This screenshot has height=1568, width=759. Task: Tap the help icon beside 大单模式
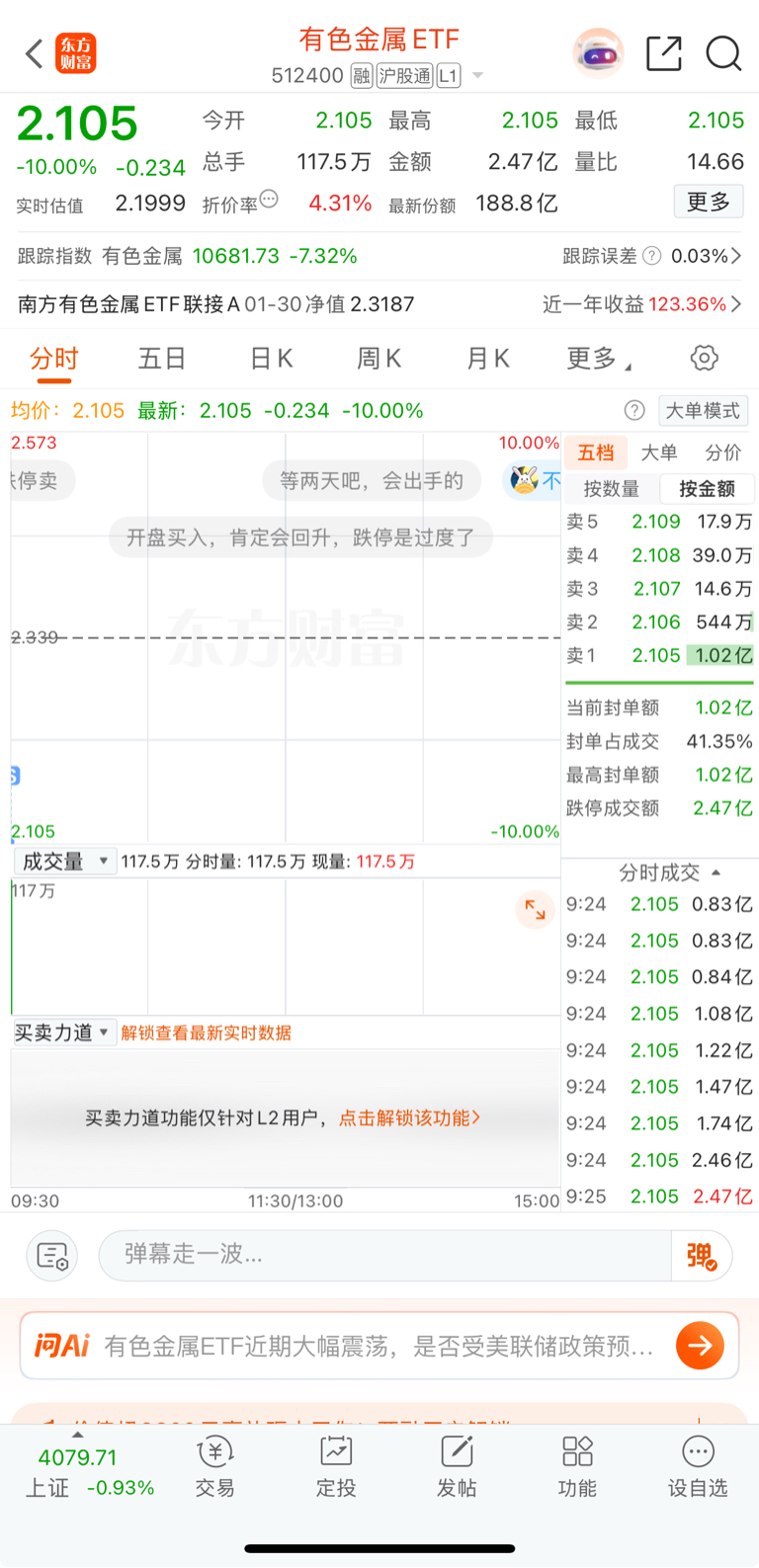point(634,410)
